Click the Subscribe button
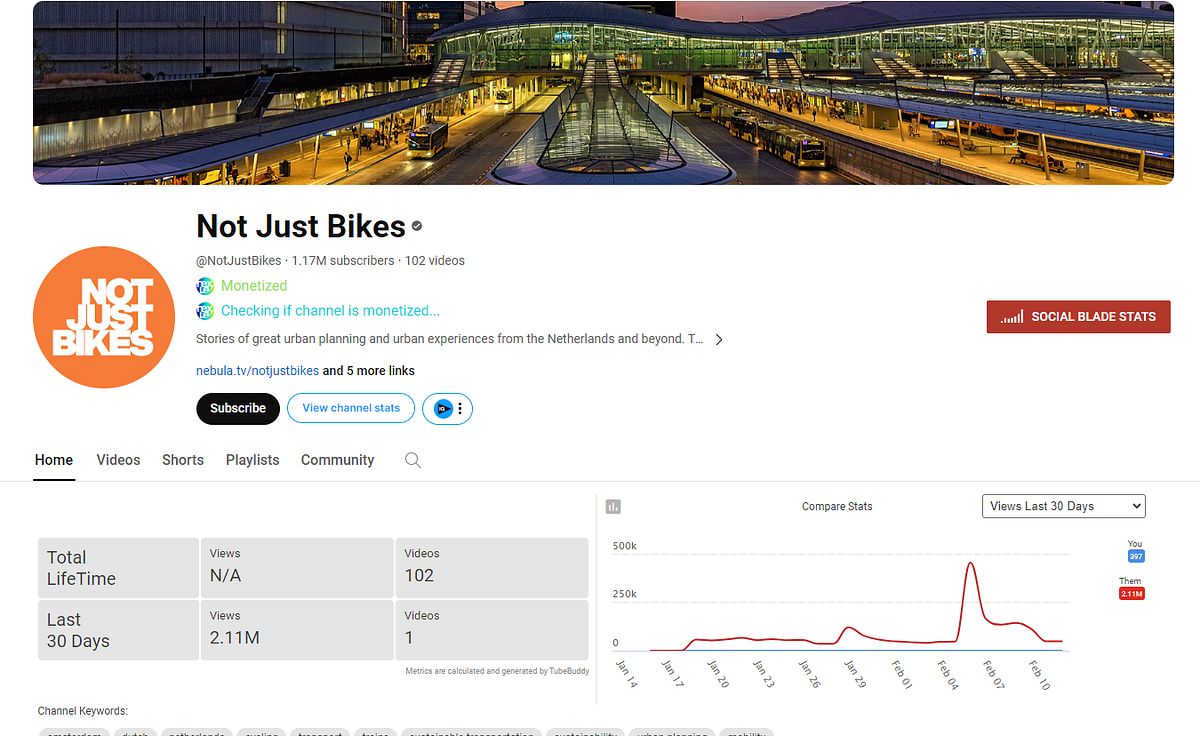 tap(237, 408)
